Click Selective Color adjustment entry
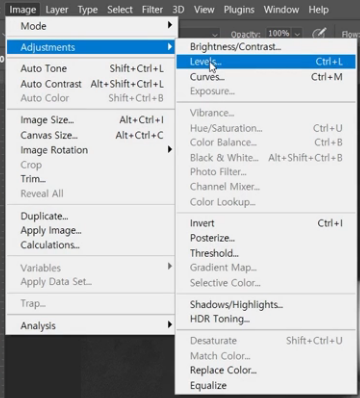Viewport: 360px width, 398px height. pos(266,283)
